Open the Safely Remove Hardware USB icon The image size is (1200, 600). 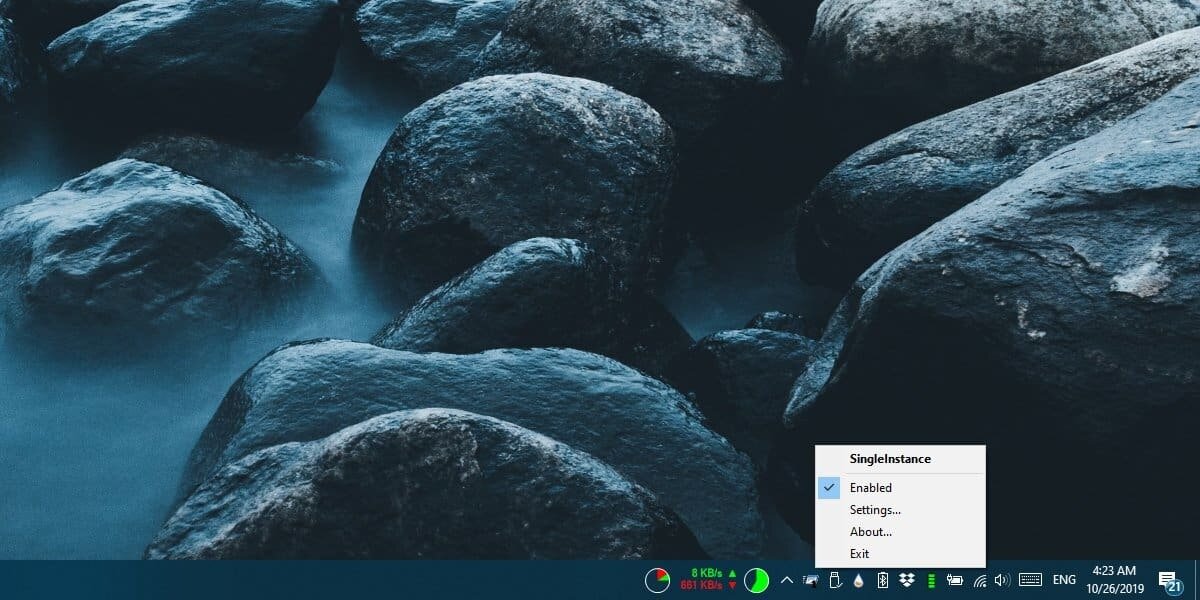tap(835, 579)
